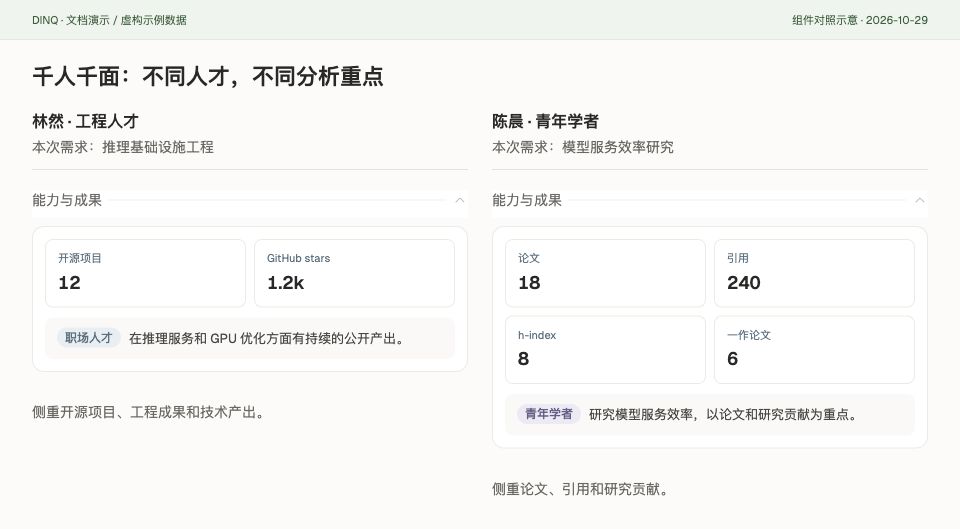This screenshot has height=529, width=960.
Task: Click 本次需求：模型服务效率研究 text
Action: [583, 147]
